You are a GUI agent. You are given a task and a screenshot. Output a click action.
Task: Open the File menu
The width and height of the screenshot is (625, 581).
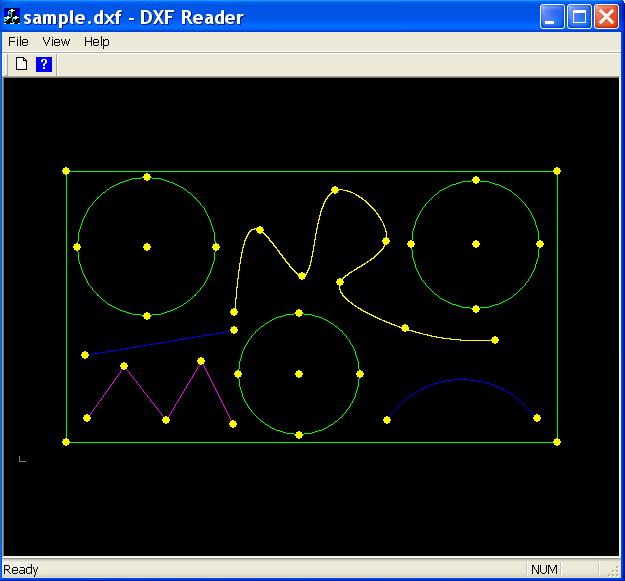pyautogui.click(x=18, y=41)
